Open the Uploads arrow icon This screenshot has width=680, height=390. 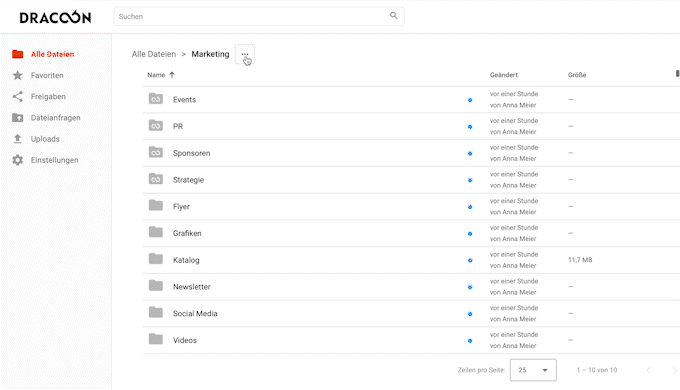coord(17,139)
